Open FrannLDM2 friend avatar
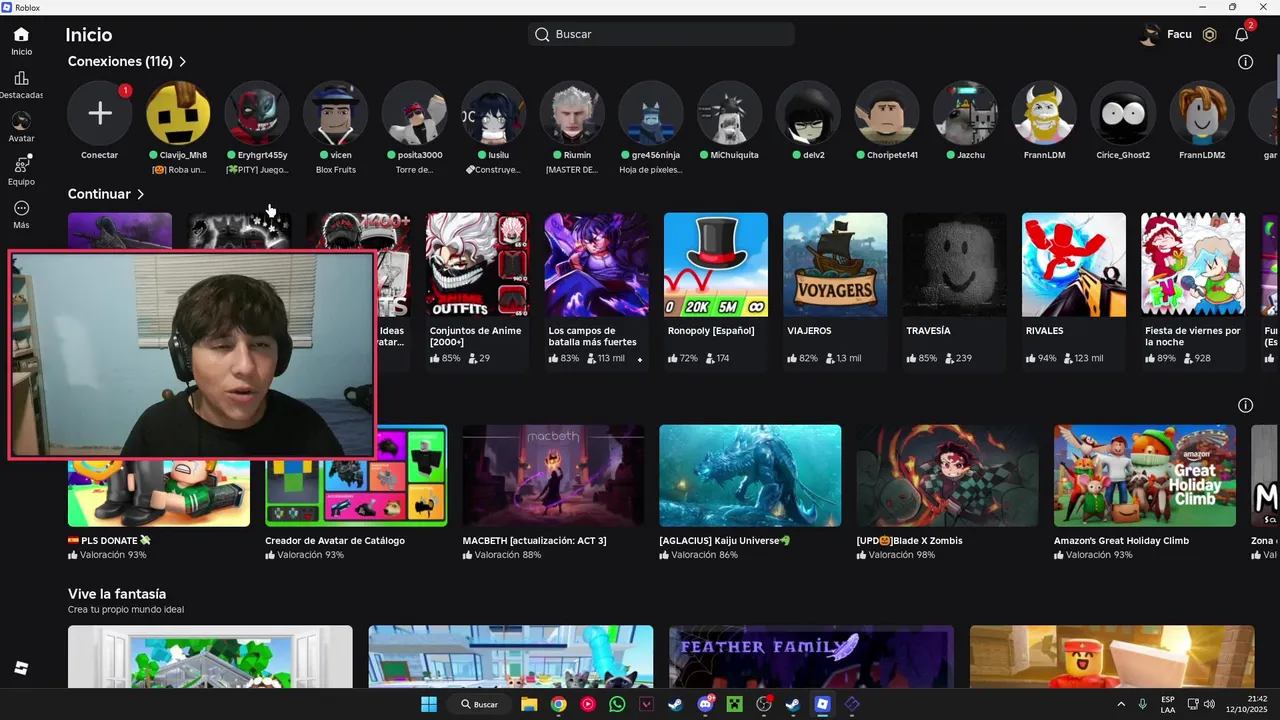 1202,113
